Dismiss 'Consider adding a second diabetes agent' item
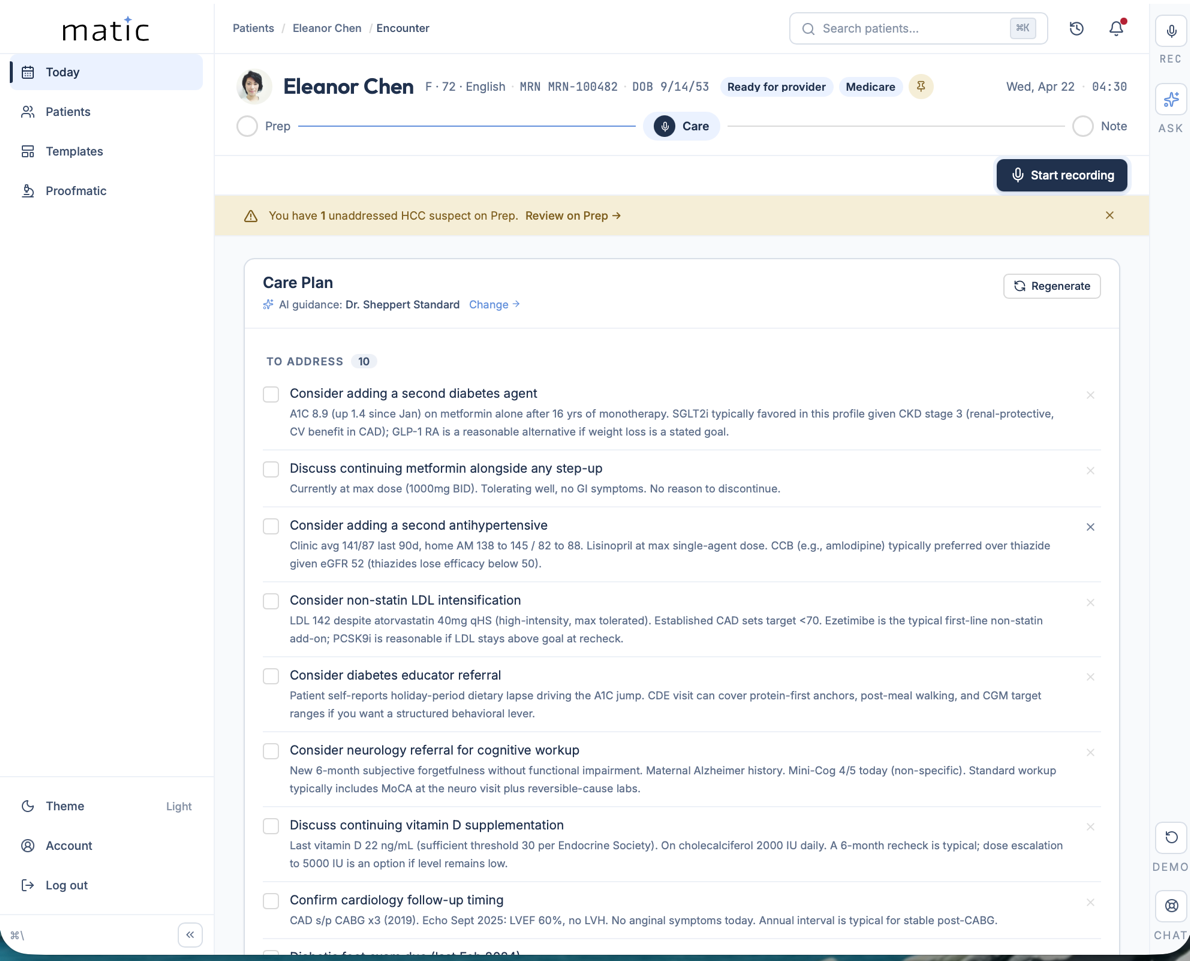Image resolution: width=1190 pixels, height=961 pixels. (x=1090, y=395)
